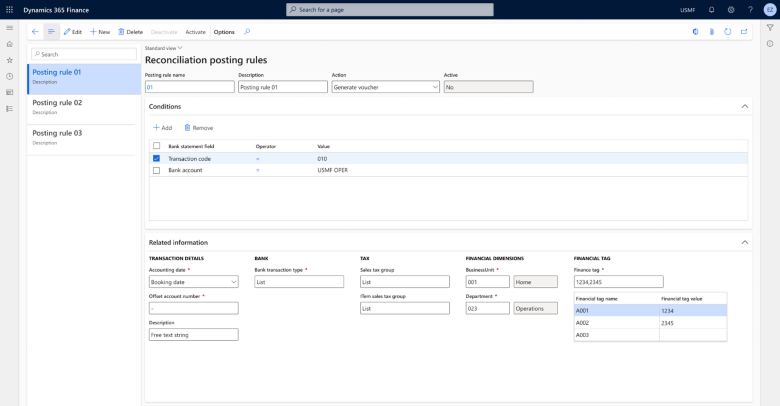Open the Home icon in left sidebar

tap(9, 44)
